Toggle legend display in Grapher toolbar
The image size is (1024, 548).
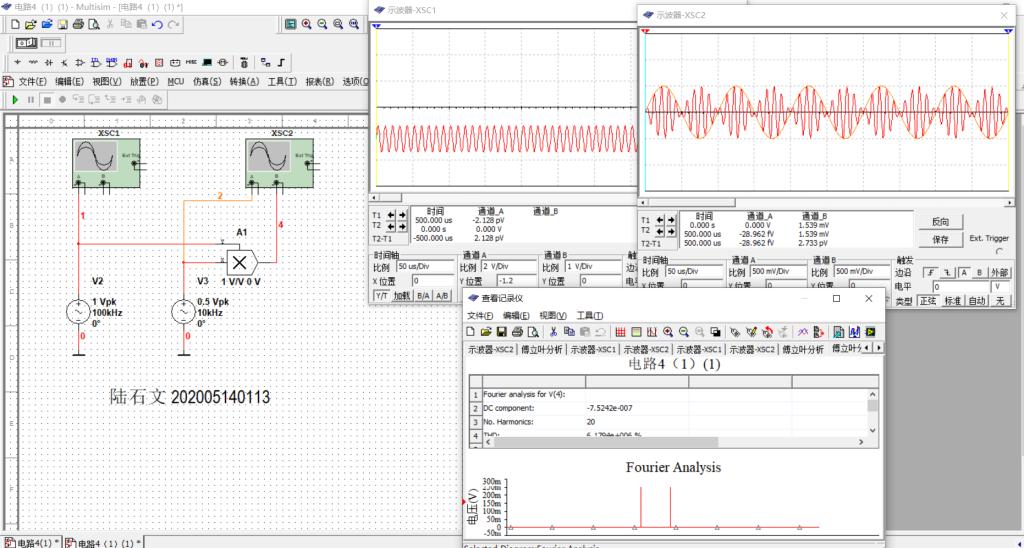point(636,332)
